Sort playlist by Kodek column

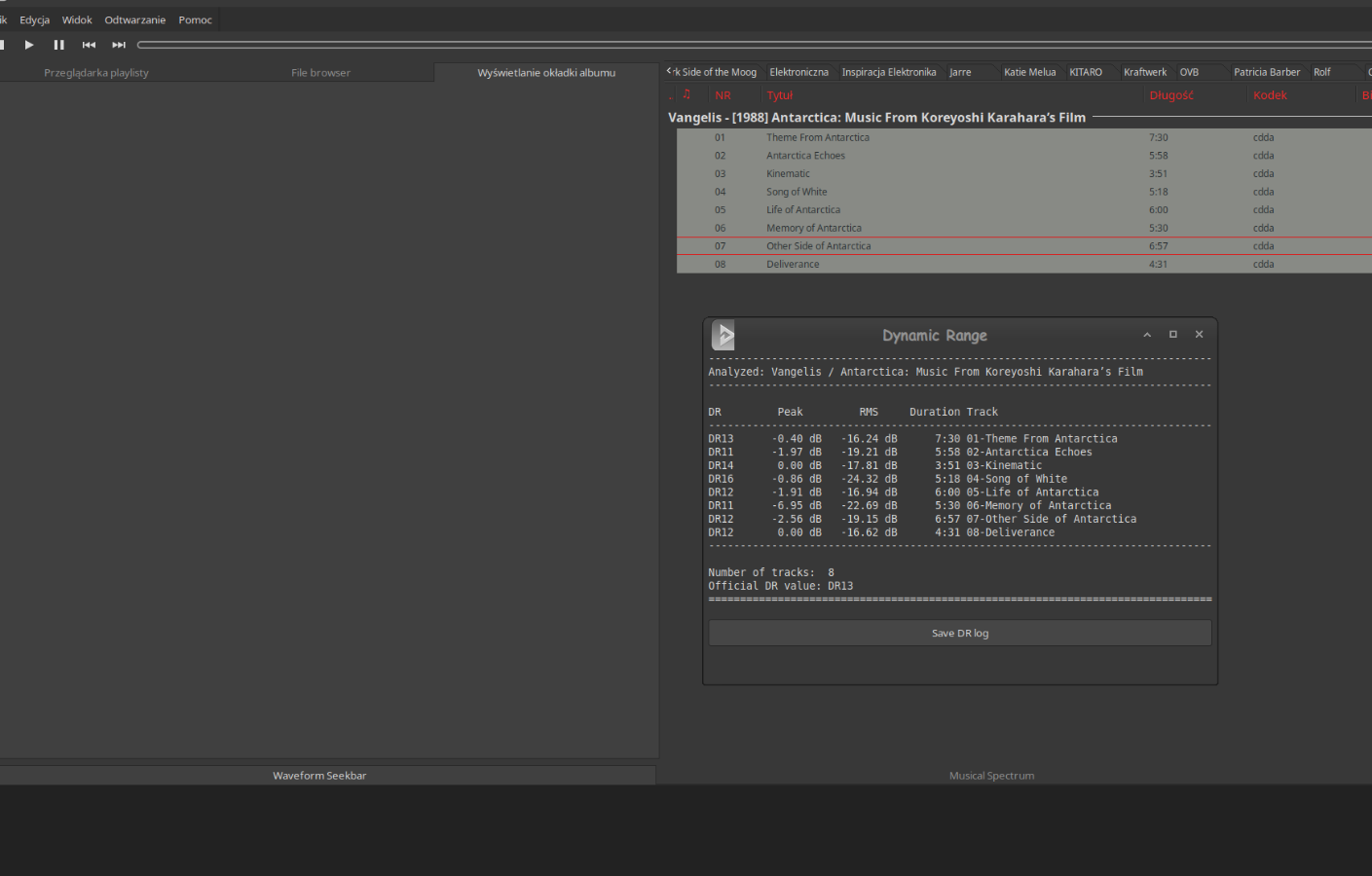click(1270, 95)
